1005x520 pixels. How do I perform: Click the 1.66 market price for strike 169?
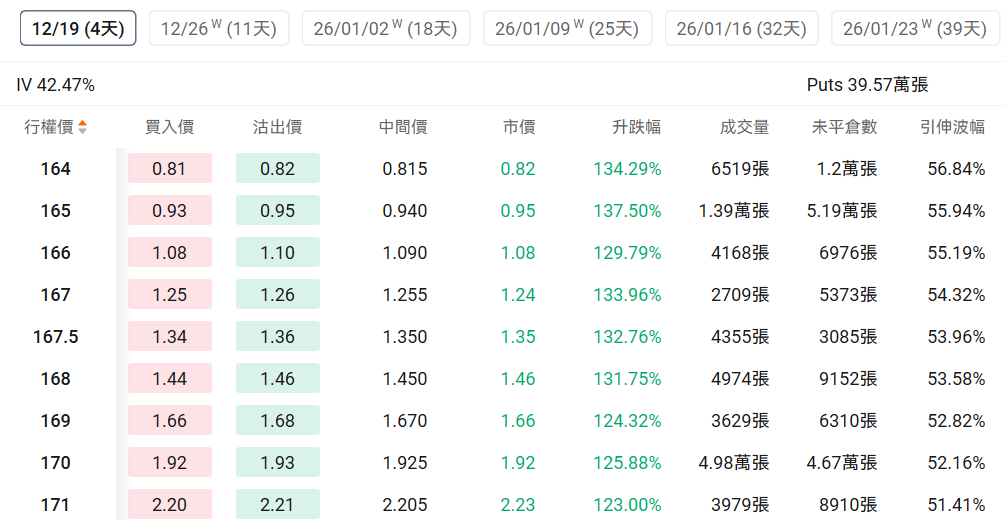[518, 421]
